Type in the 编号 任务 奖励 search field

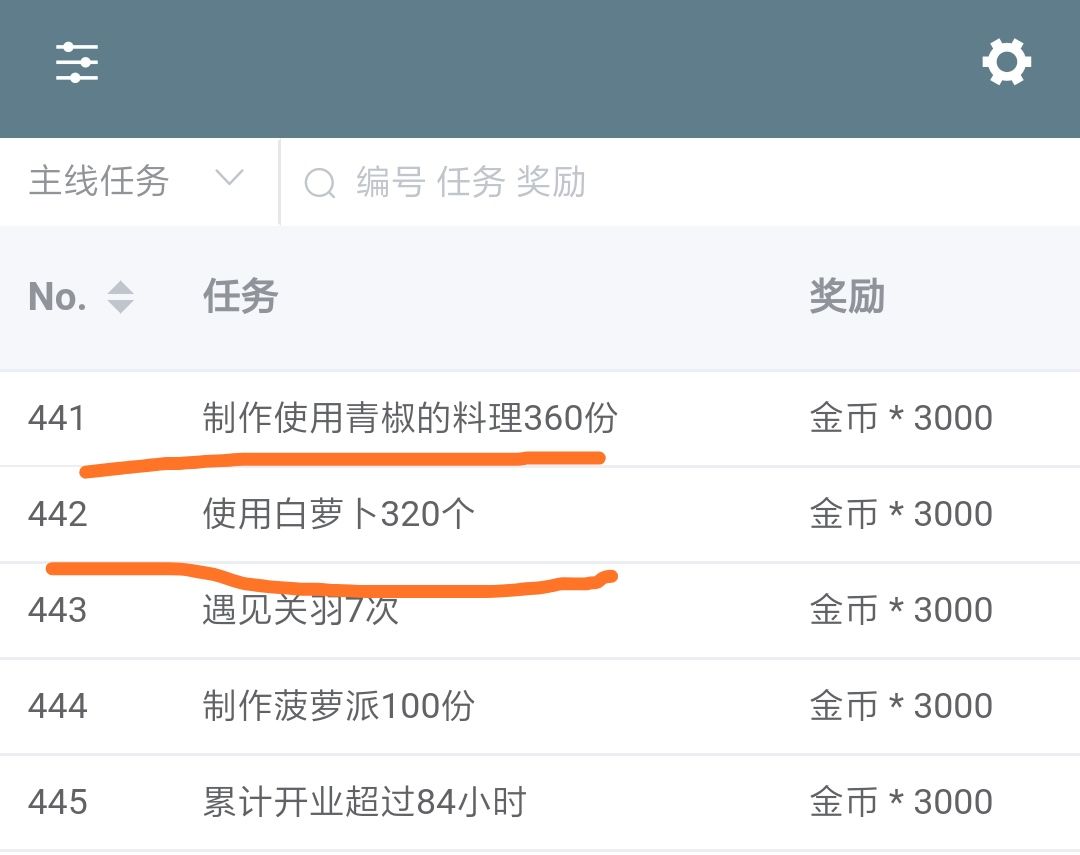[600, 183]
